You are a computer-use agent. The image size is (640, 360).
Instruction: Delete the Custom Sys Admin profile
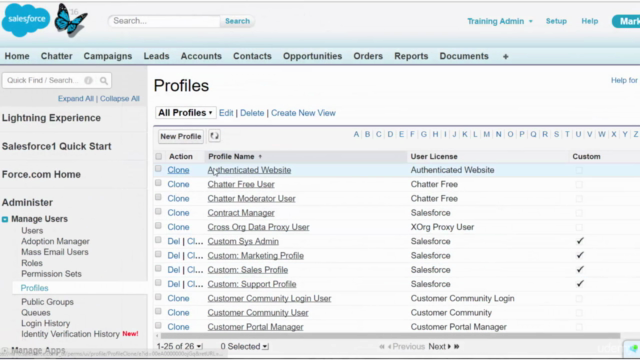tap(173, 241)
